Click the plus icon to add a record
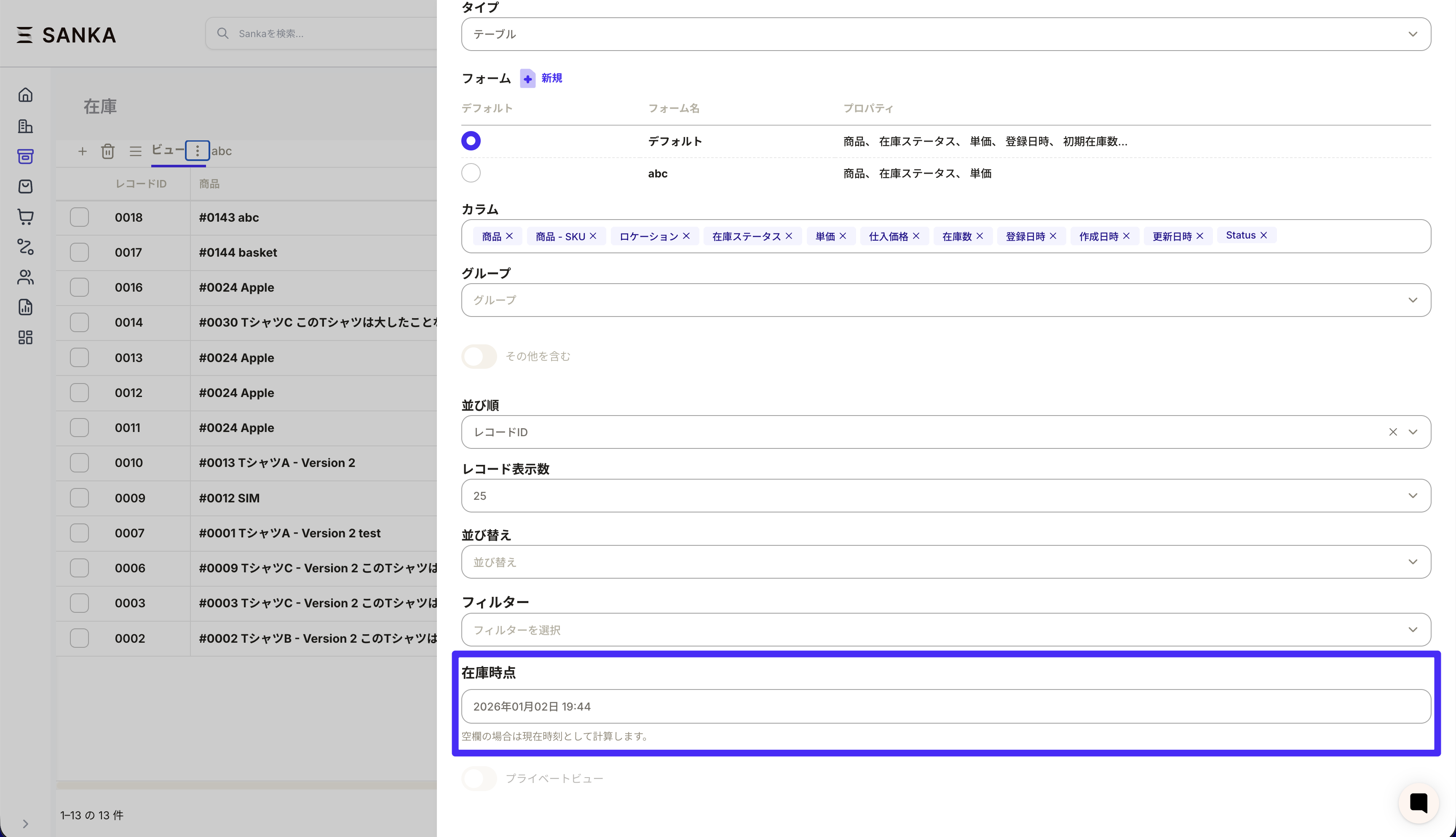Image resolution: width=1456 pixels, height=837 pixels. [82, 151]
